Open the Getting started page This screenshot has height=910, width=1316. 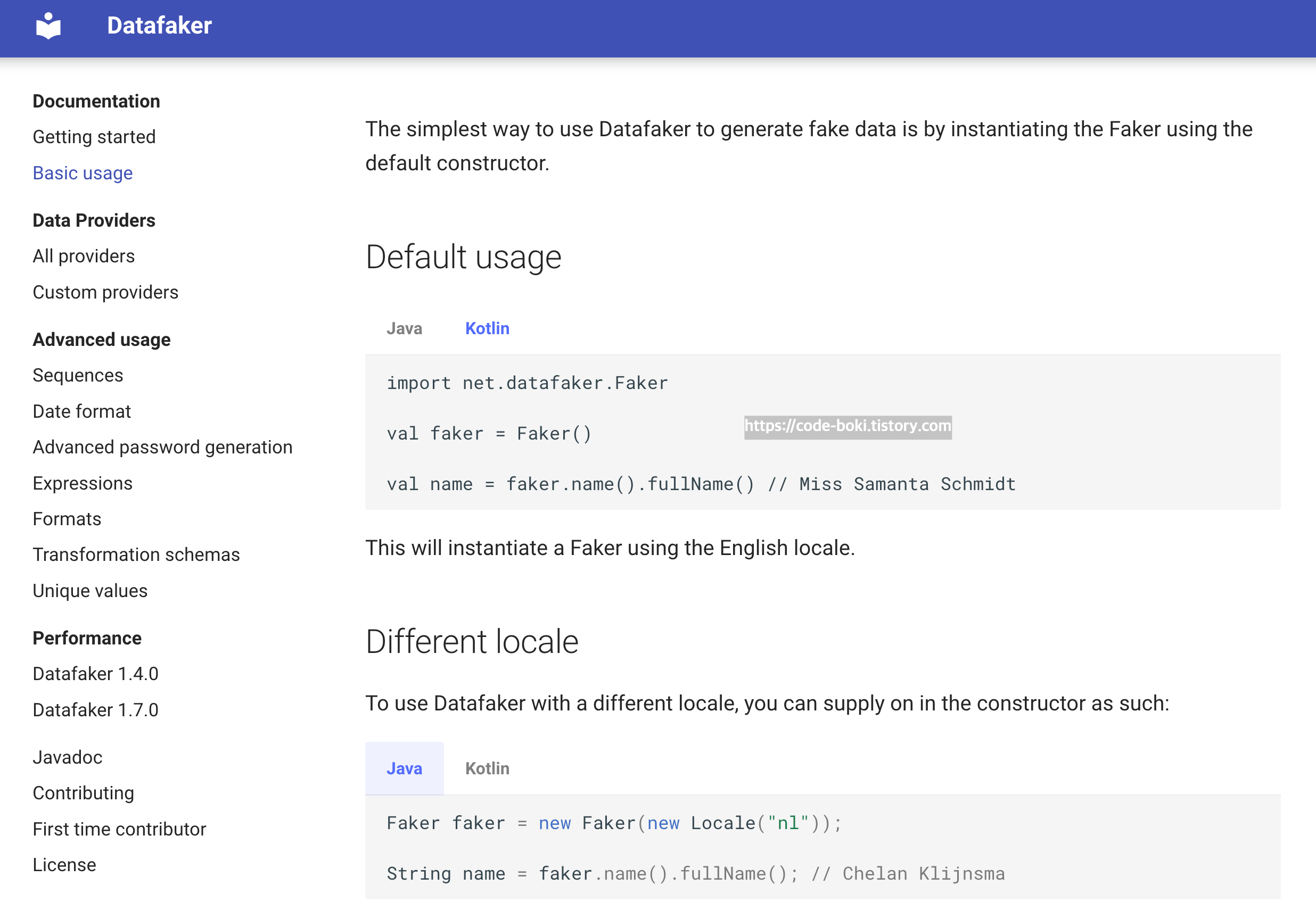[94, 137]
